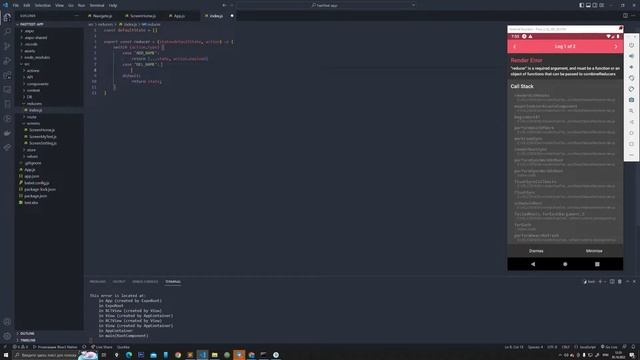Tap Android home navigation button
Image resolution: width=640 pixels, height=360 pixels.
pyautogui.click(x=565, y=264)
